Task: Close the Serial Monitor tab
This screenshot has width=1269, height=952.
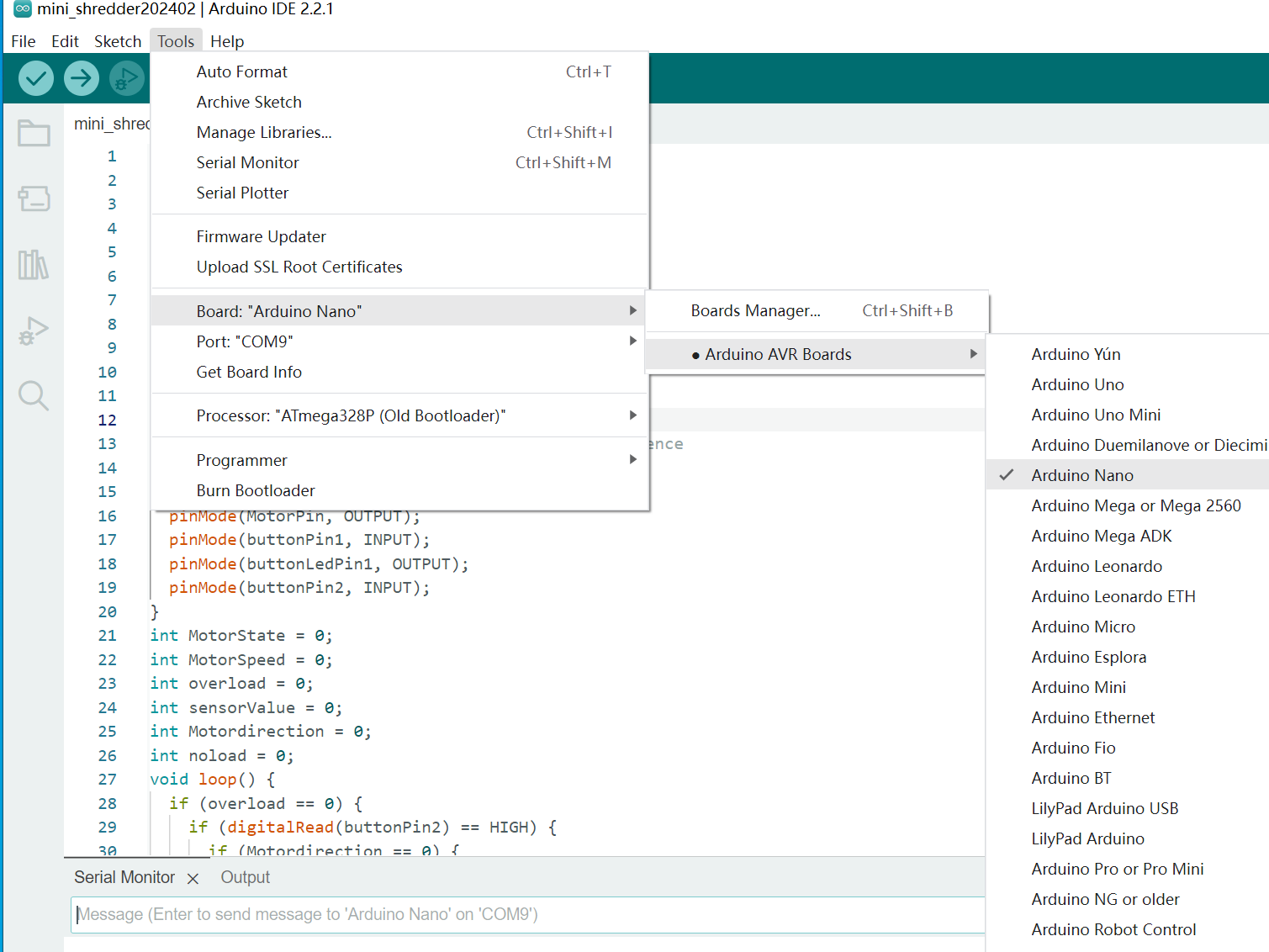Action: 193,878
